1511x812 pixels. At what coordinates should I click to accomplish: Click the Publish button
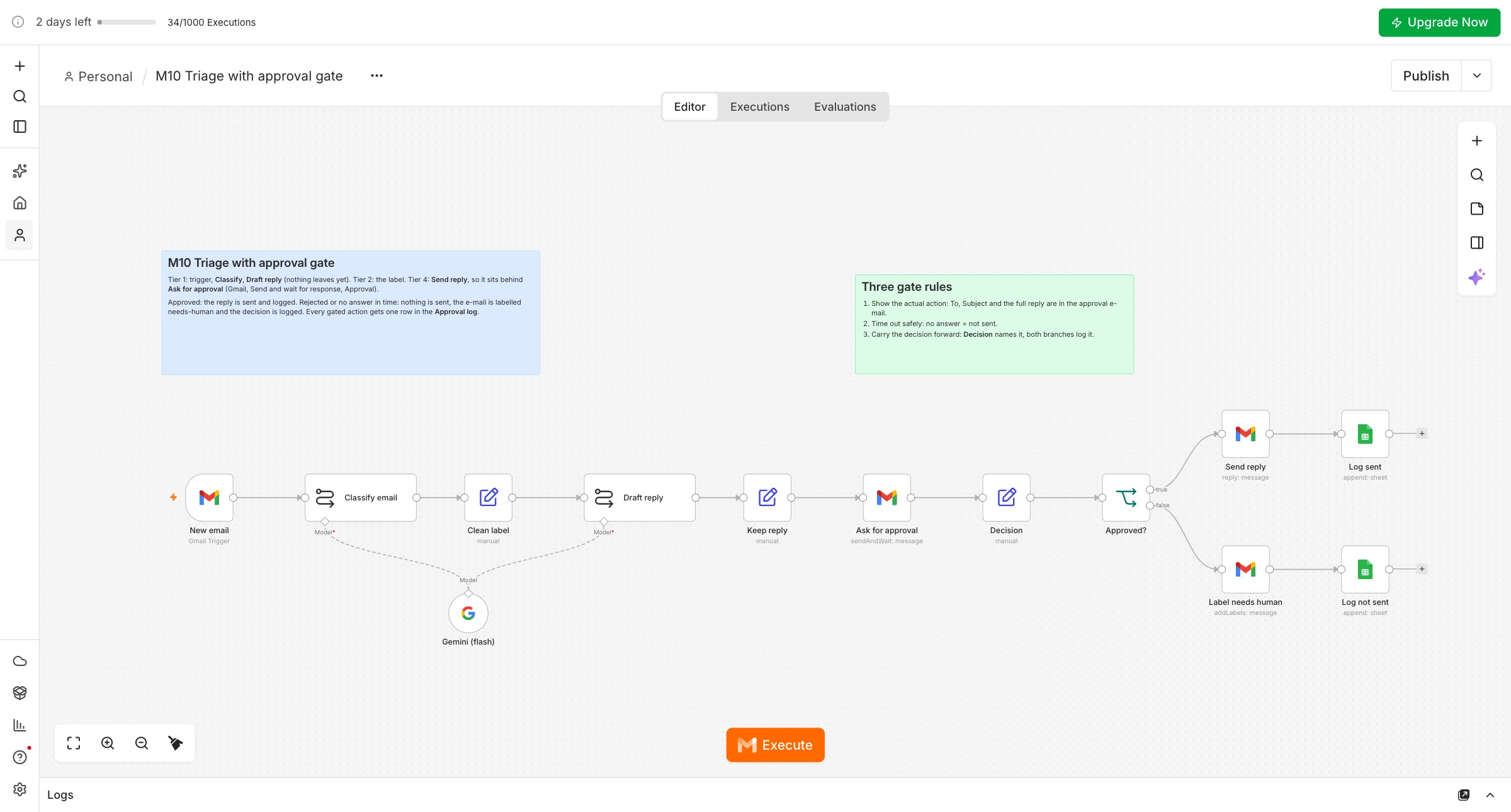click(x=1426, y=76)
